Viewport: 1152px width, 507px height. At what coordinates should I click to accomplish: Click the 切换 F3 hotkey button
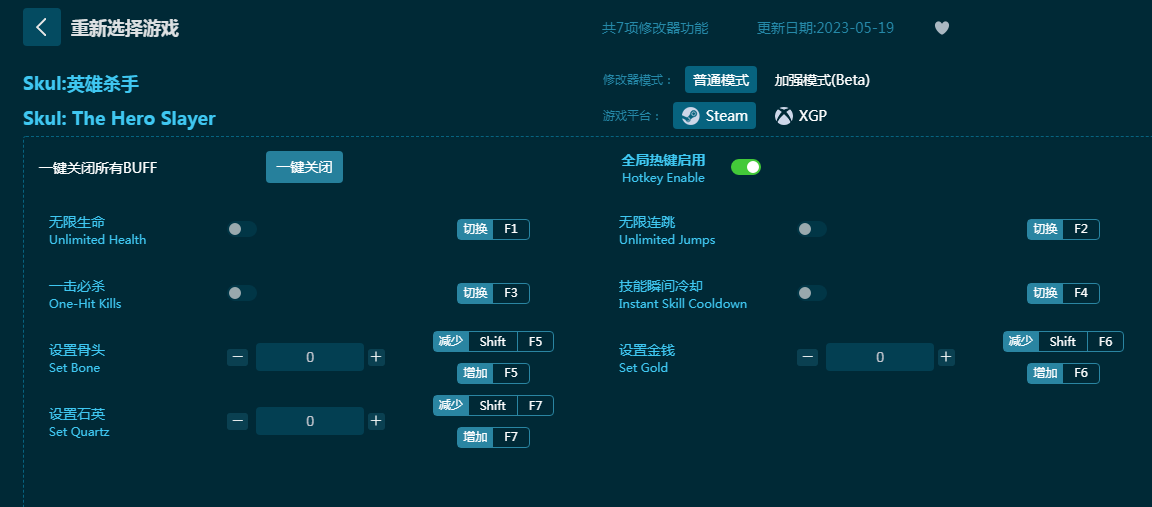coord(493,293)
